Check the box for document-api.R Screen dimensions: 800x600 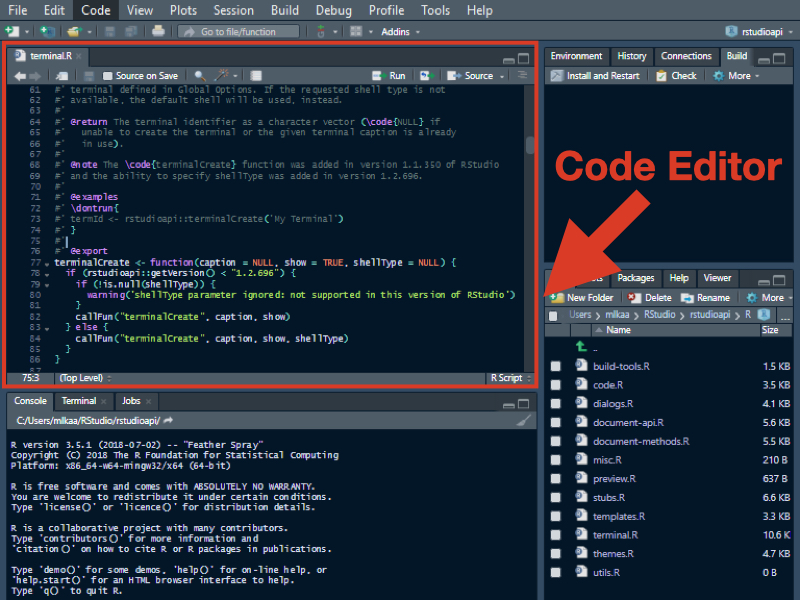(556, 422)
